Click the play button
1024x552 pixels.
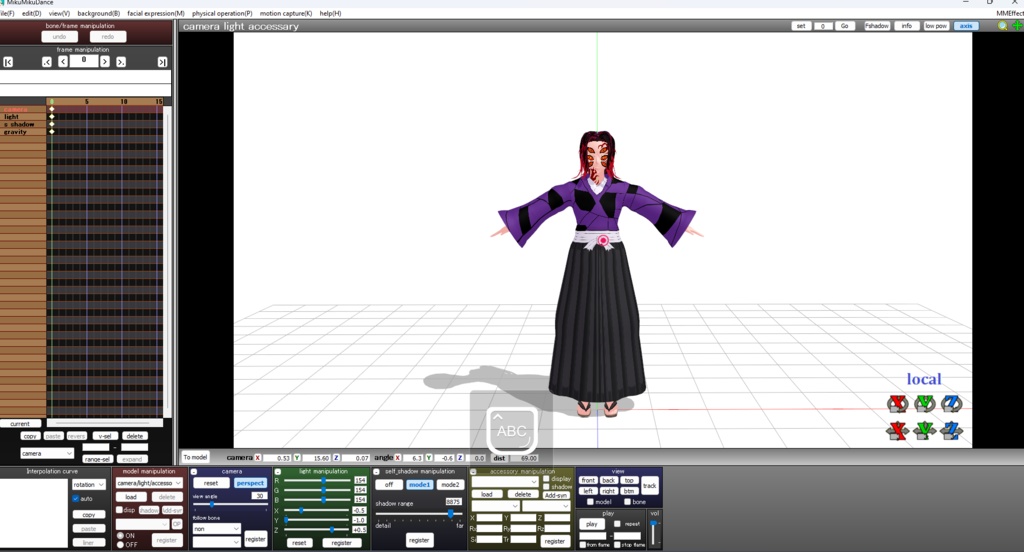592,524
